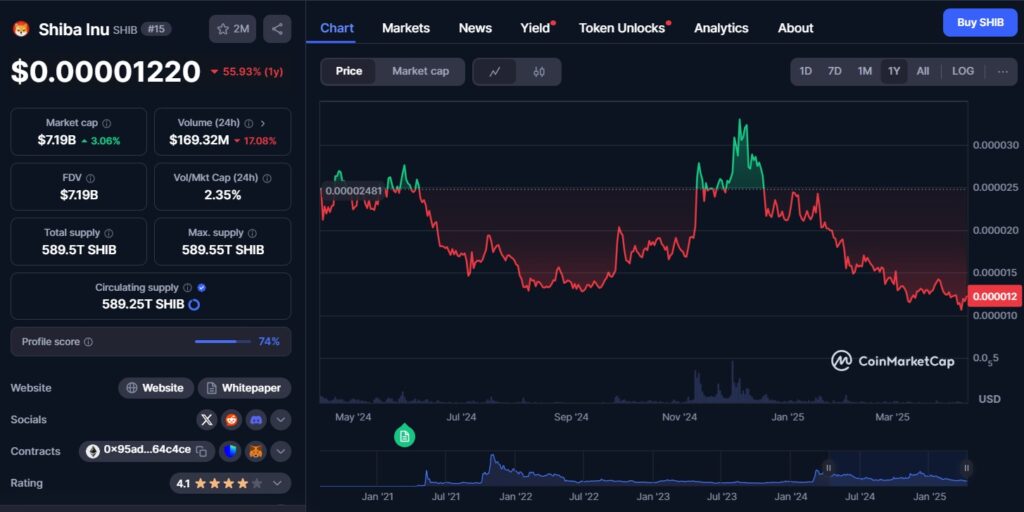The height and width of the screenshot is (512, 1024).
Task: Open Profile score info icon
Action: coord(88,342)
